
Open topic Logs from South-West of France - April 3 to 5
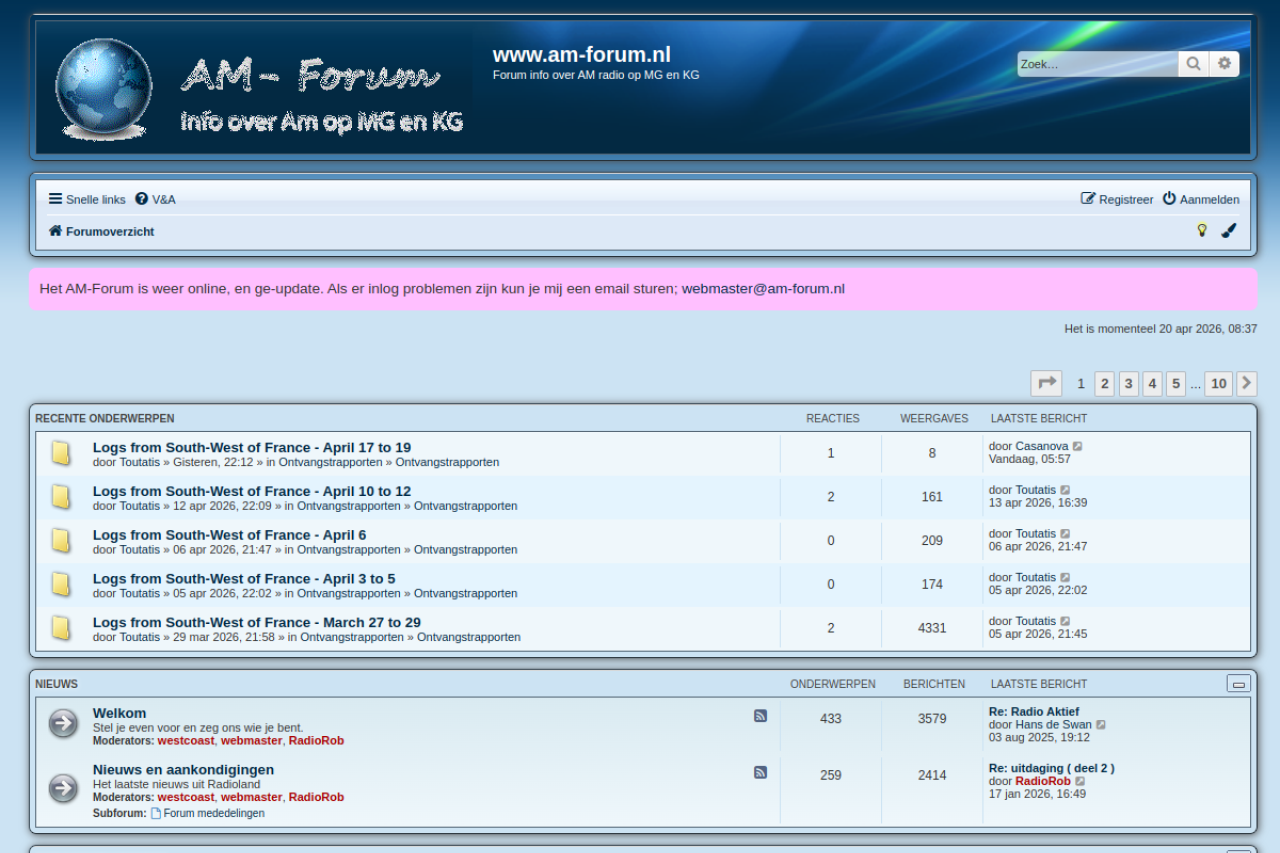point(244,578)
